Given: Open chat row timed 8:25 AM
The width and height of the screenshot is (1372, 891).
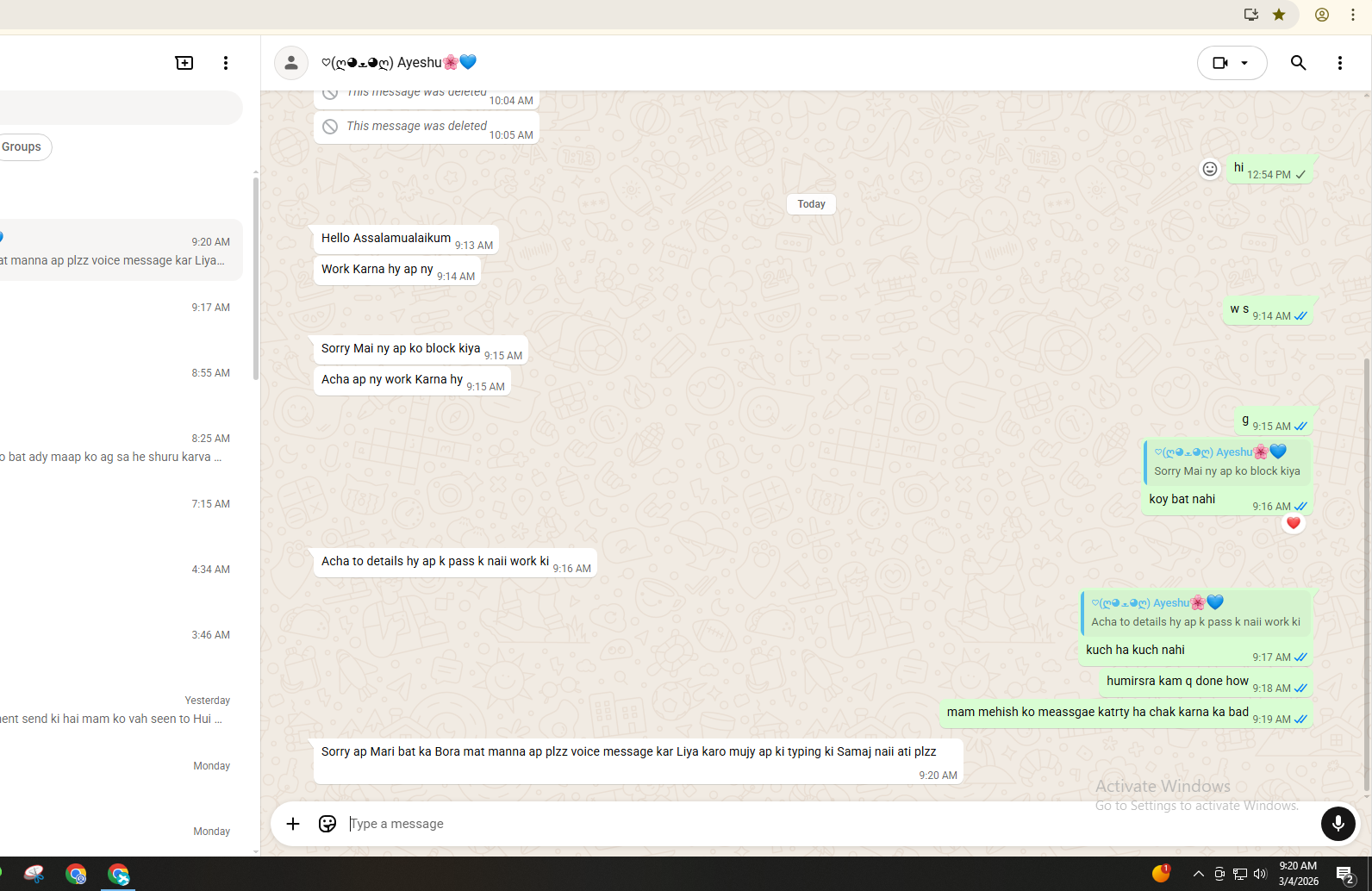Looking at the screenshot, I should pos(121,446).
